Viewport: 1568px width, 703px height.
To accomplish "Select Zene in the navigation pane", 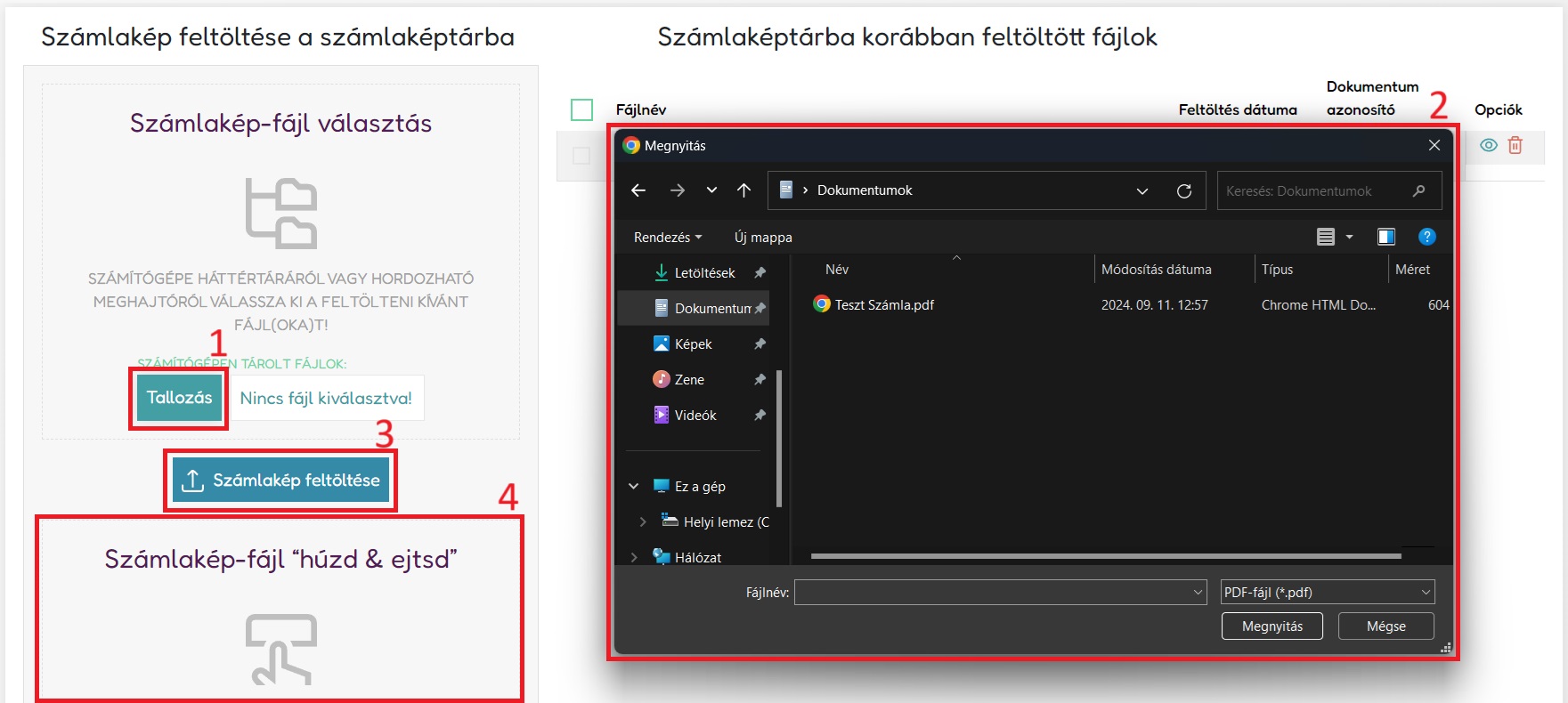I will 688,380.
